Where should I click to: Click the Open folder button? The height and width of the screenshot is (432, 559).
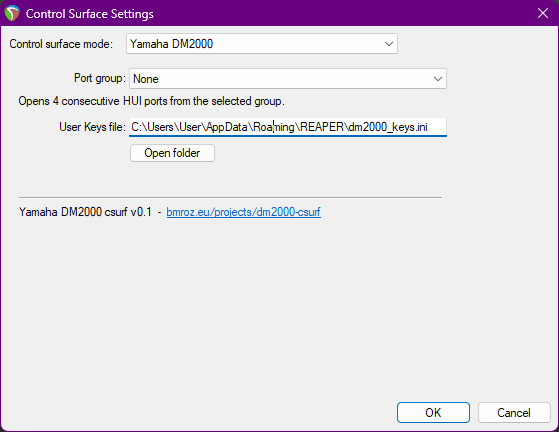pyautogui.click(x=172, y=153)
